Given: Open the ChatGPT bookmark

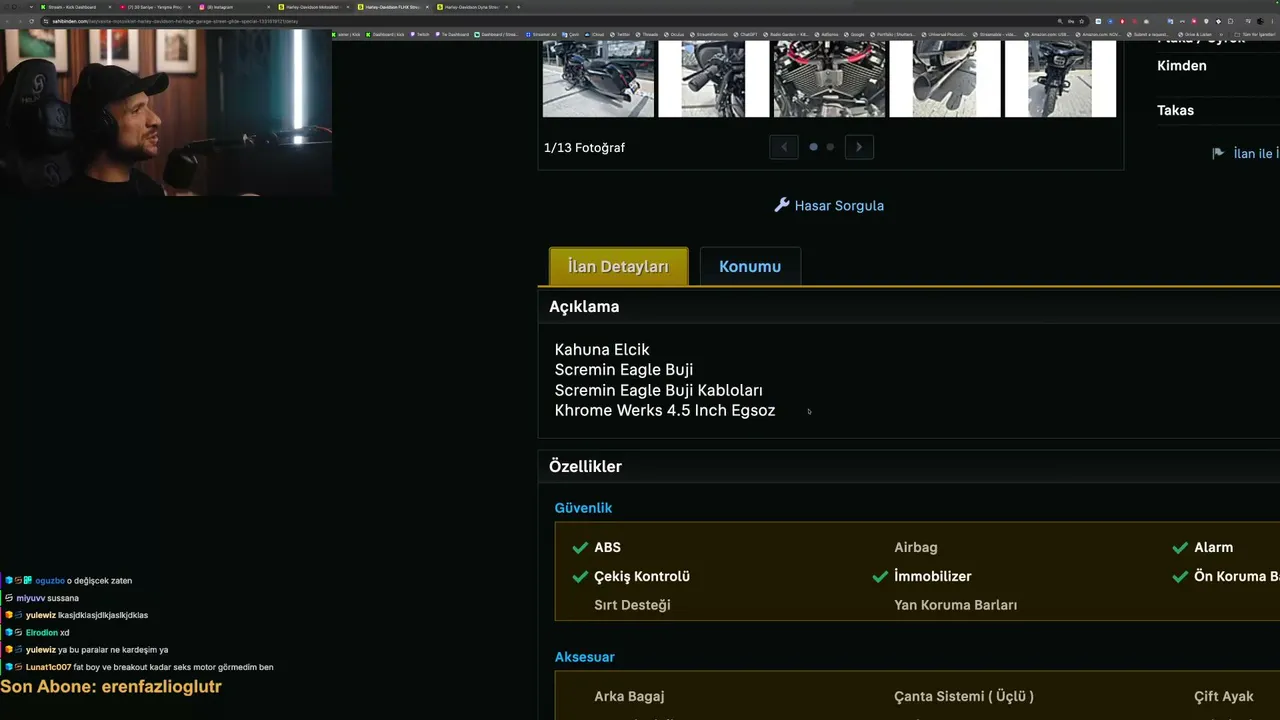Looking at the screenshot, I should click(x=746, y=34).
